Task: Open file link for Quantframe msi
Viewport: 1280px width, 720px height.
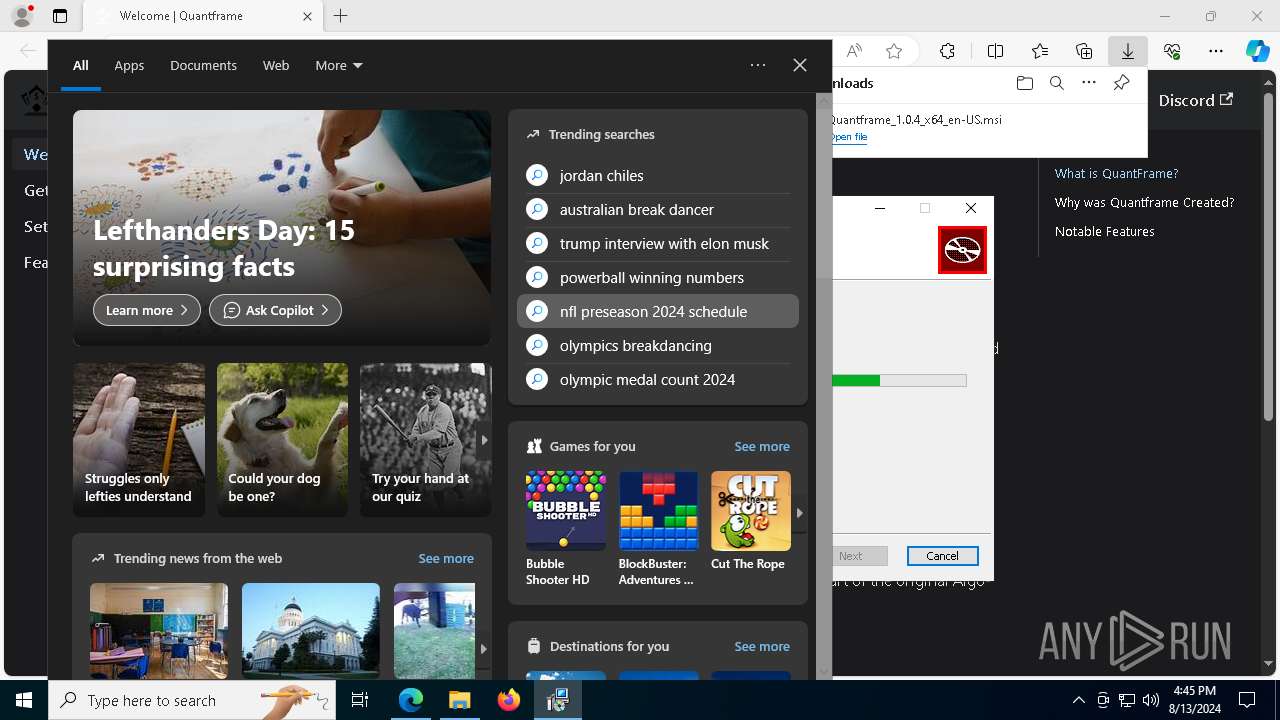Action: coord(849,137)
